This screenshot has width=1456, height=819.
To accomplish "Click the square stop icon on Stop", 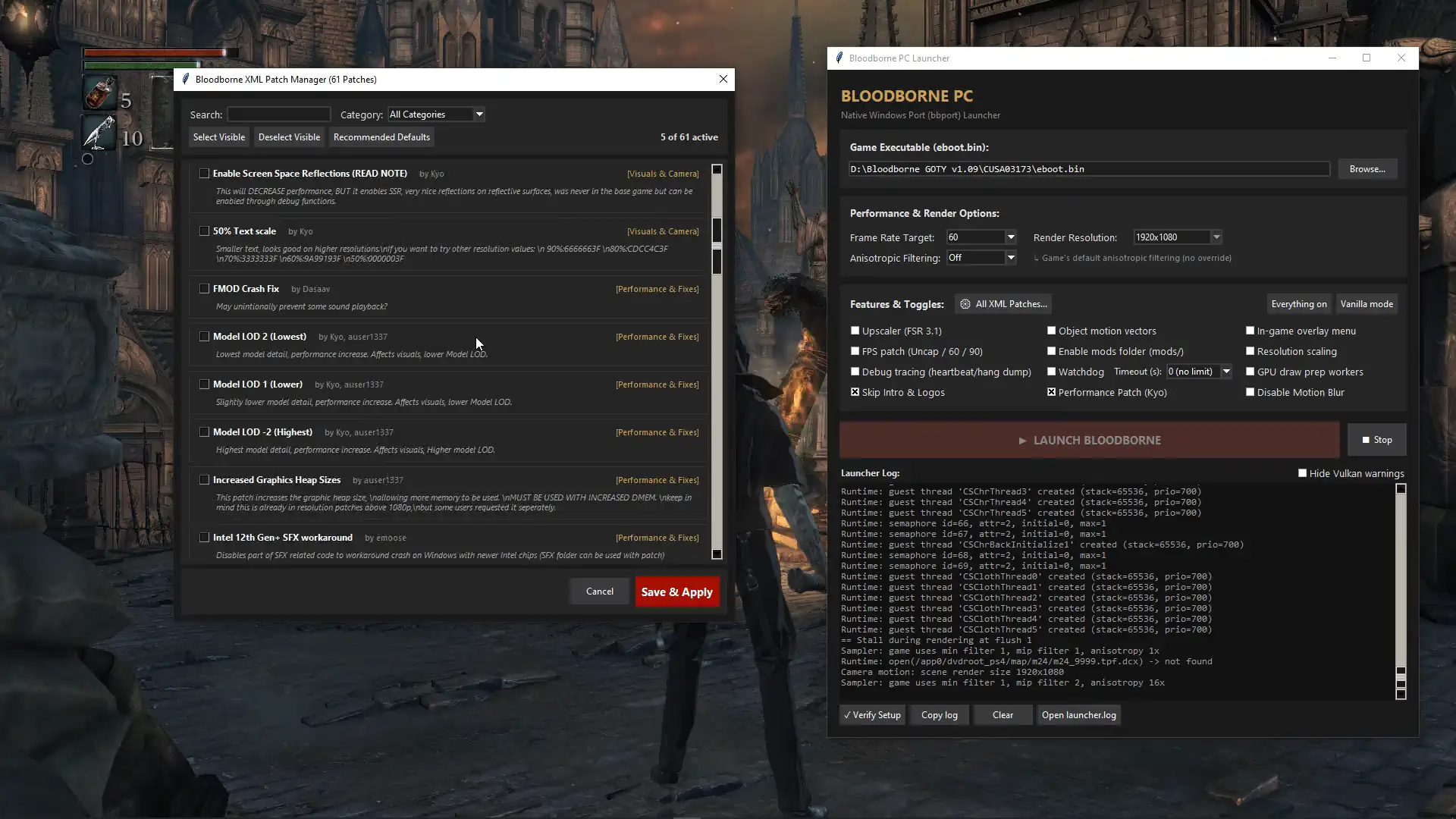I will coord(1366,440).
